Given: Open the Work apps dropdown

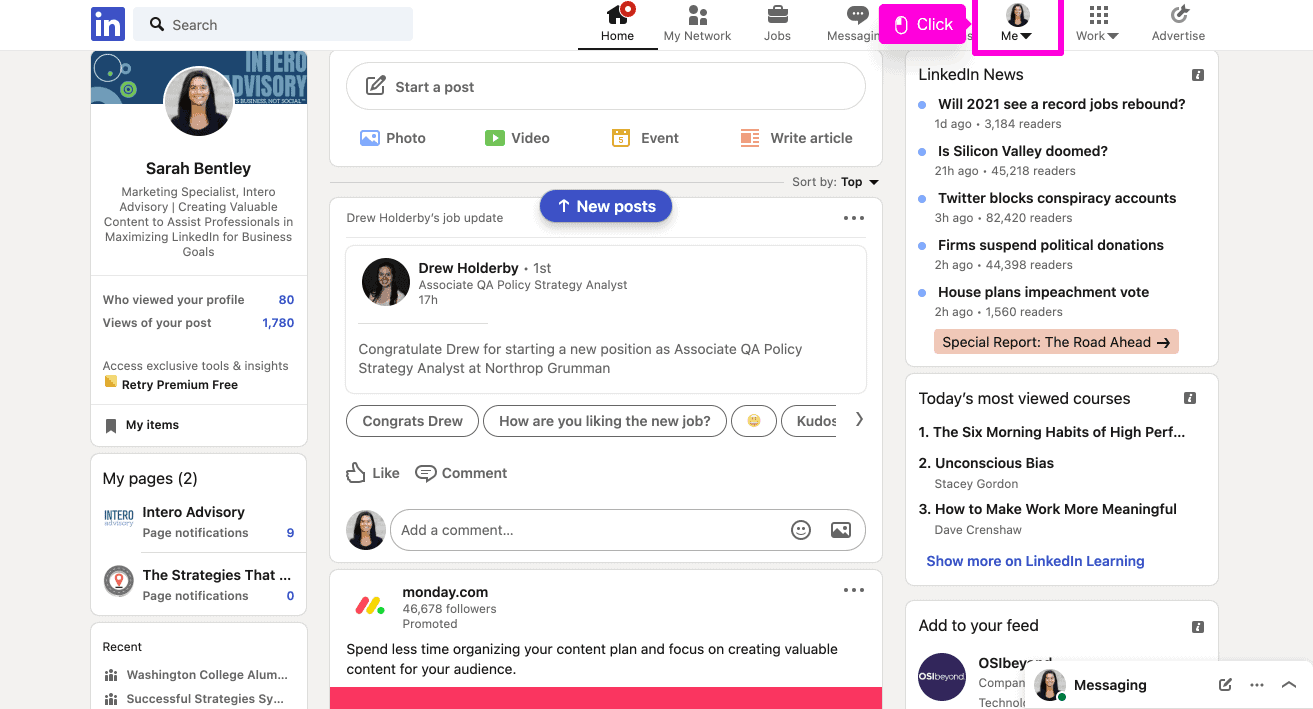Looking at the screenshot, I should click(1098, 24).
